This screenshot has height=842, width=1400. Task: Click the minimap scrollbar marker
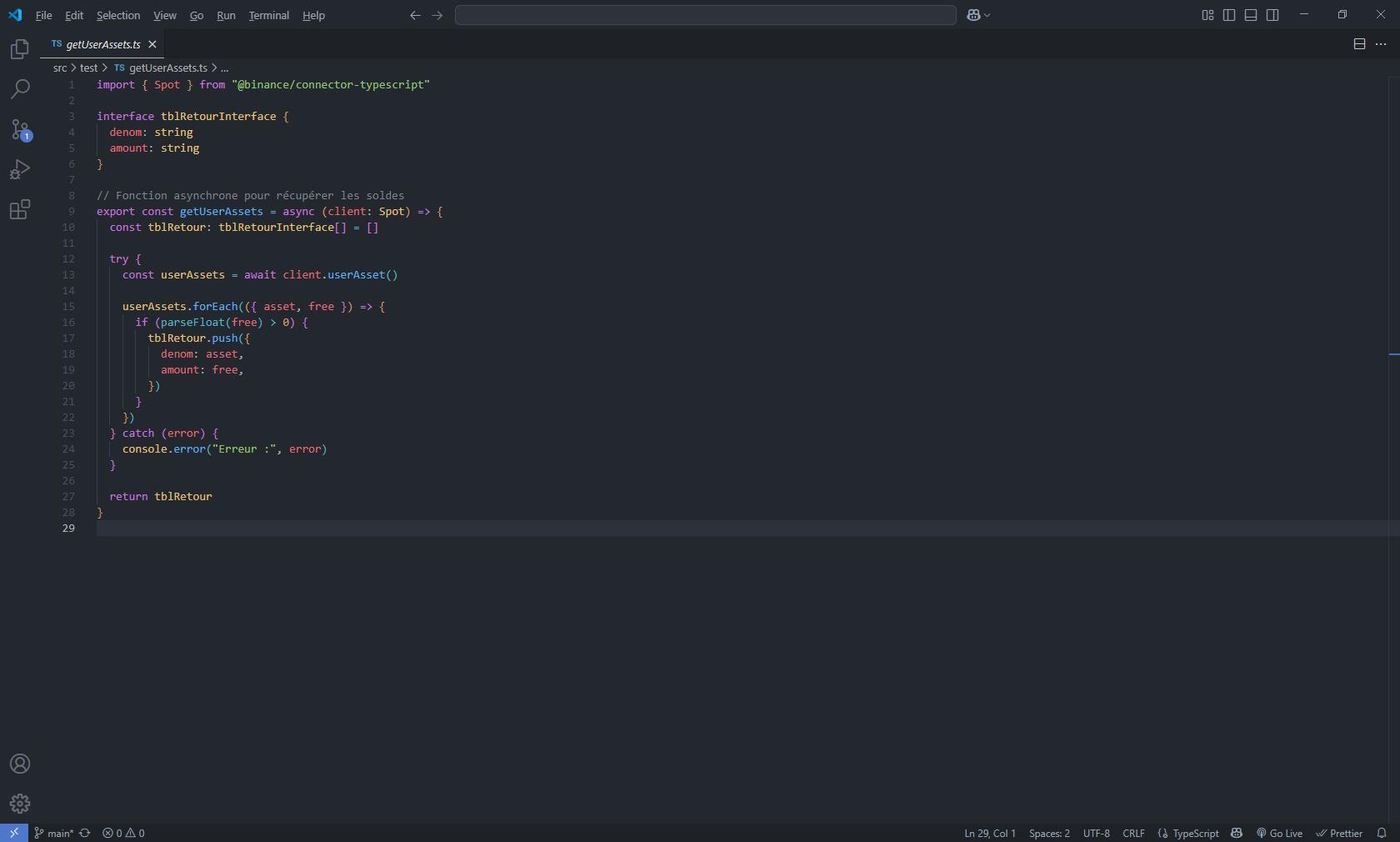[x=1394, y=354]
